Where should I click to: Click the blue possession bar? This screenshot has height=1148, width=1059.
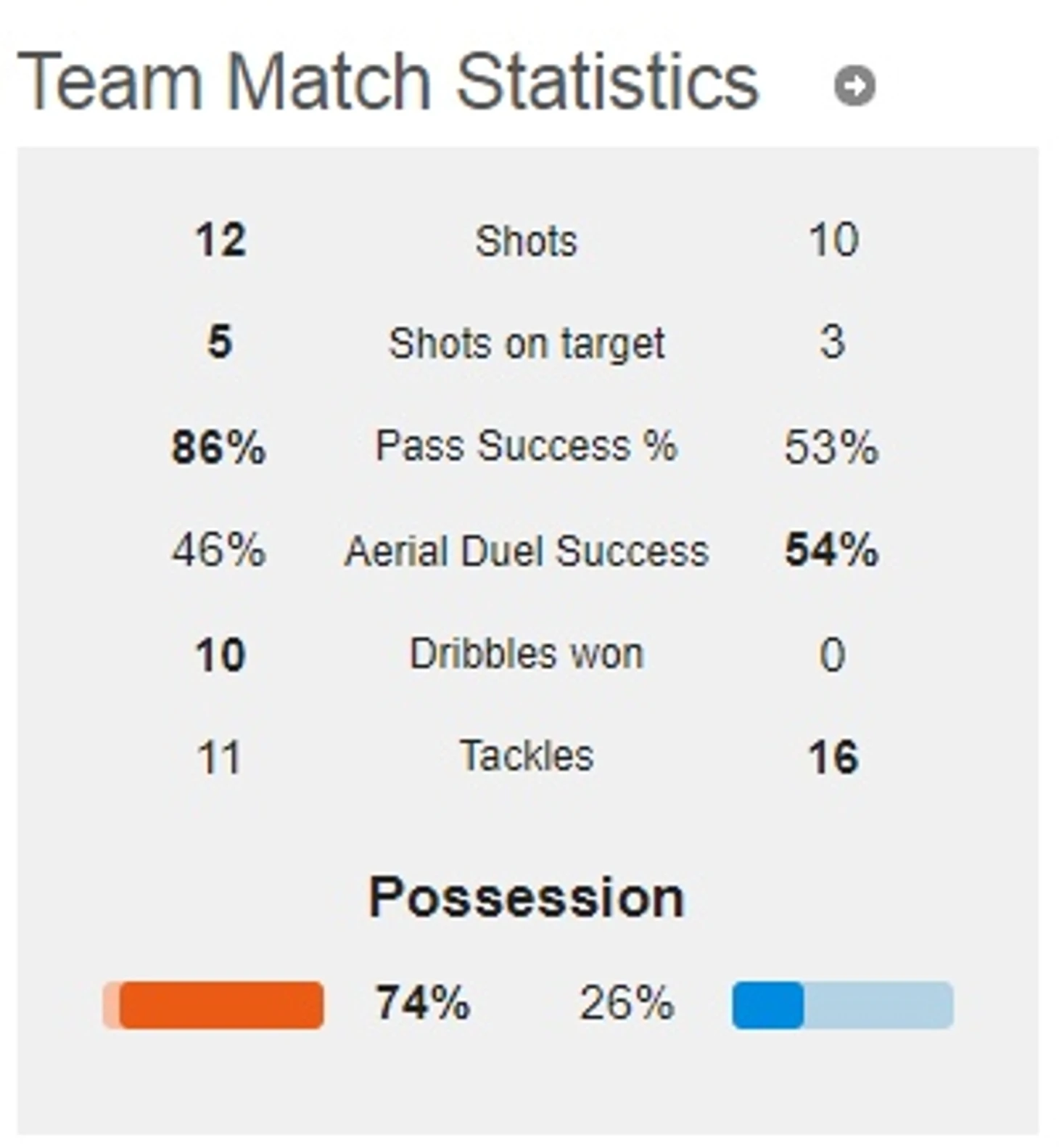(842, 1005)
